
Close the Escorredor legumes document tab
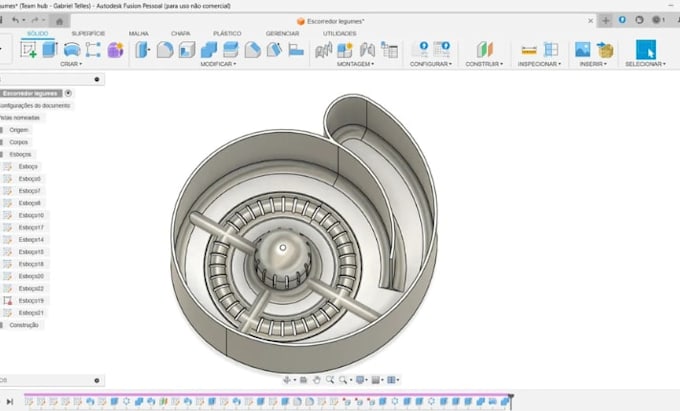pyautogui.click(x=591, y=21)
